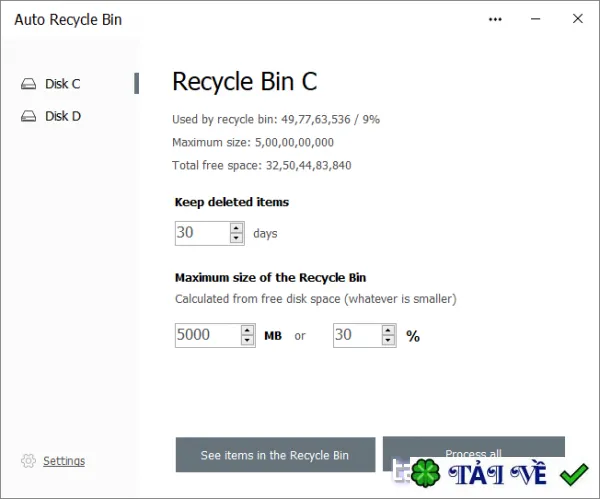
Task: Minimize the Auto Recycle Bin window
Action: (536, 19)
